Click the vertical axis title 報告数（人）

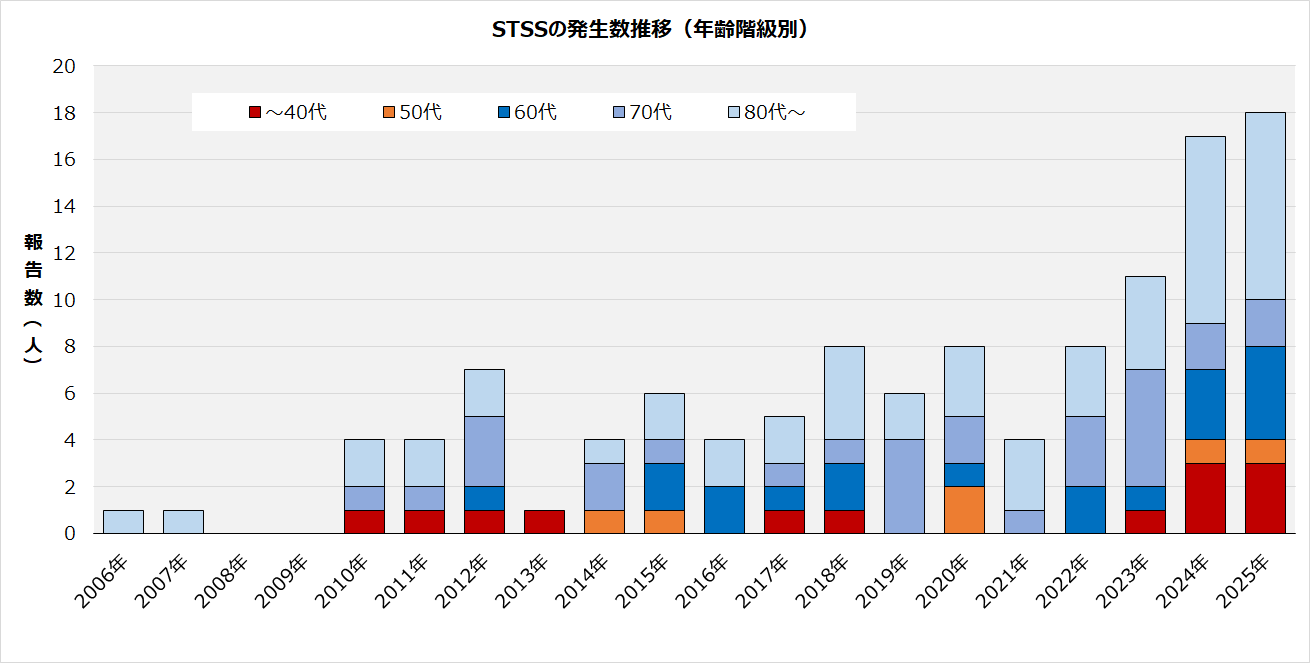(x=34, y=298)
